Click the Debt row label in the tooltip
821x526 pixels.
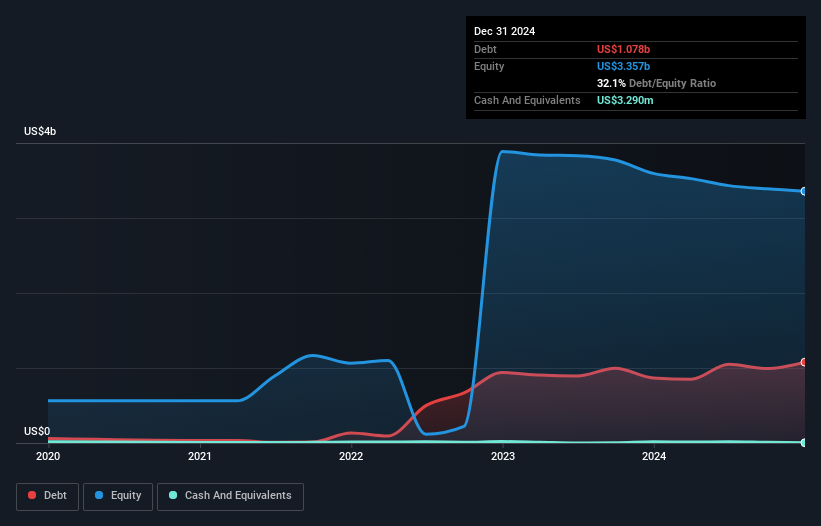click(x=485, y=49)
